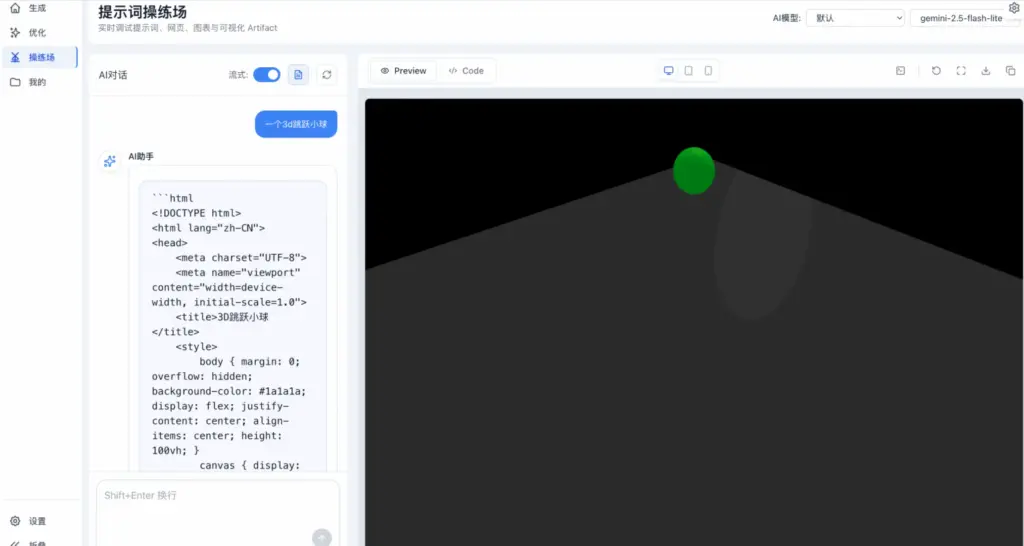Go to 优化 in the sidebar
The width and height of the screenshot is (1024, 546).
(37, 33)
